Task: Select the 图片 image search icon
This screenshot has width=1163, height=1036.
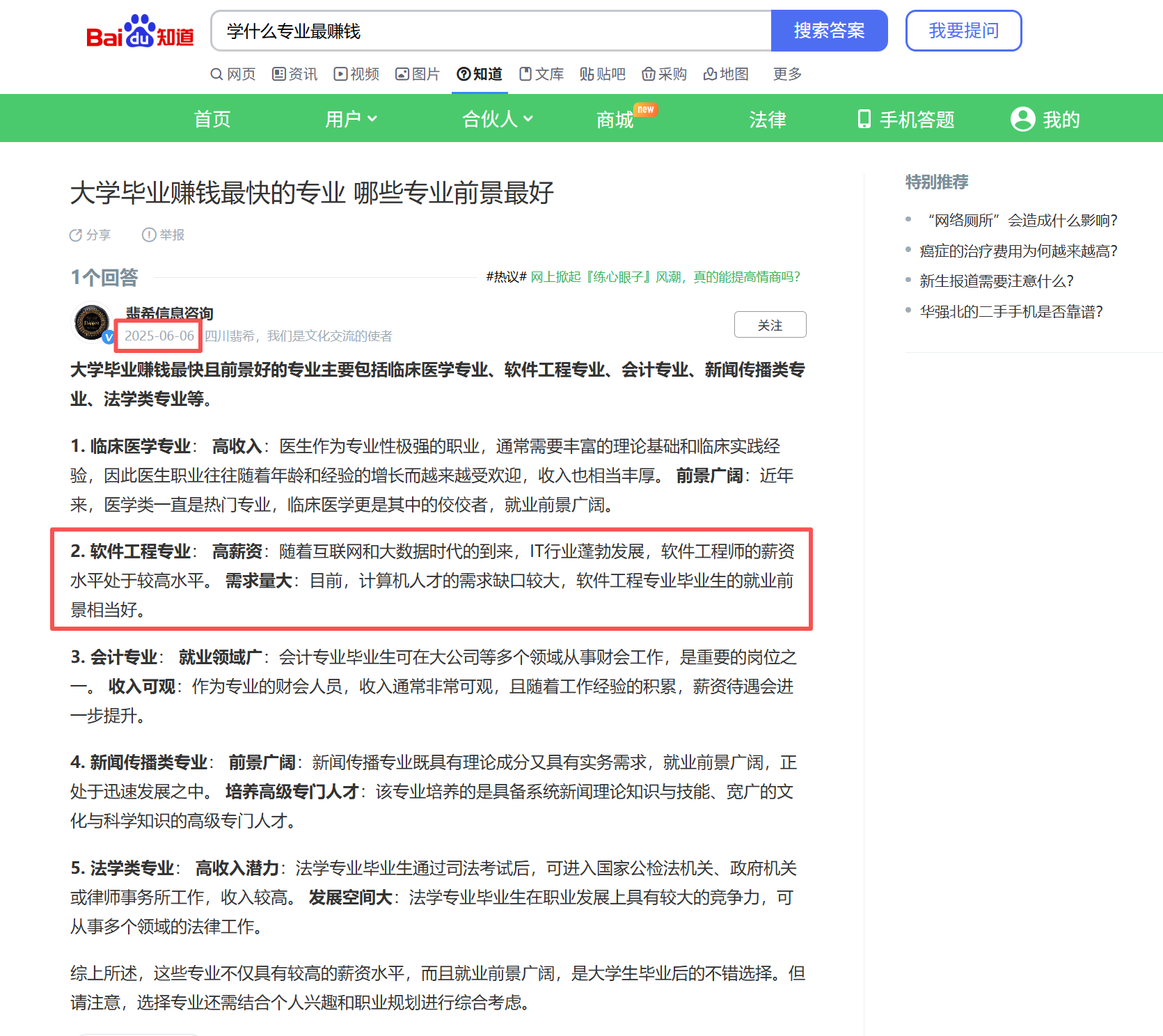Action: click(402, 74)
